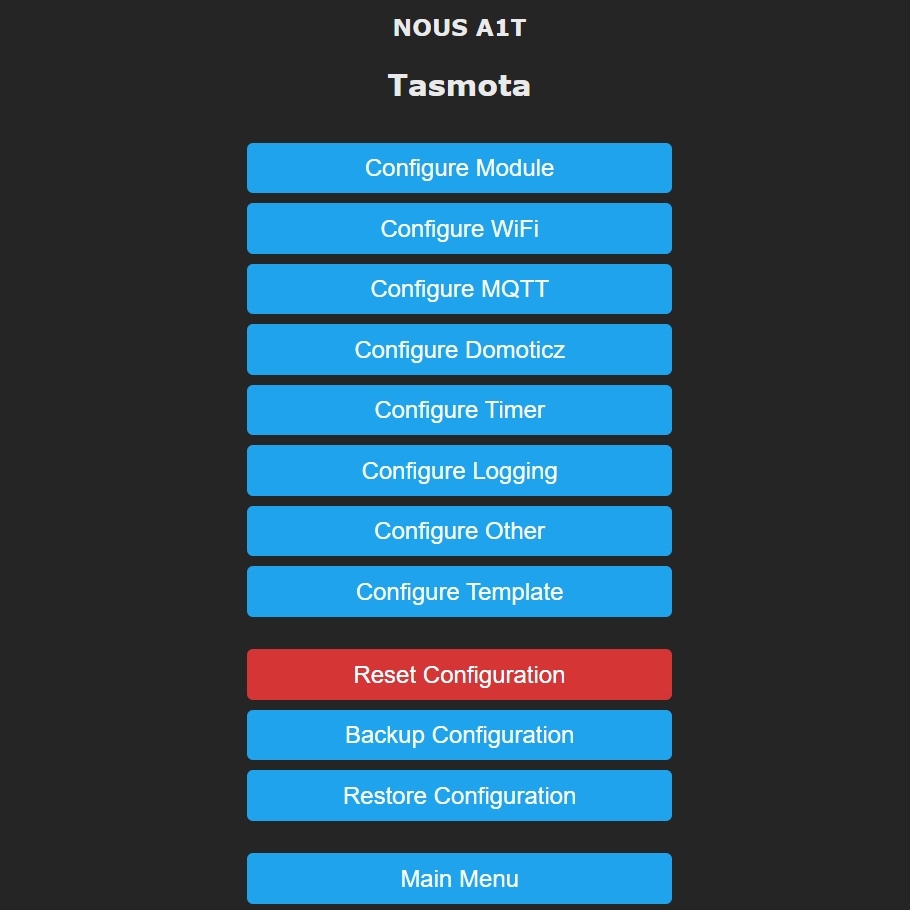Open the Configure WiFi page

point(459,229)
